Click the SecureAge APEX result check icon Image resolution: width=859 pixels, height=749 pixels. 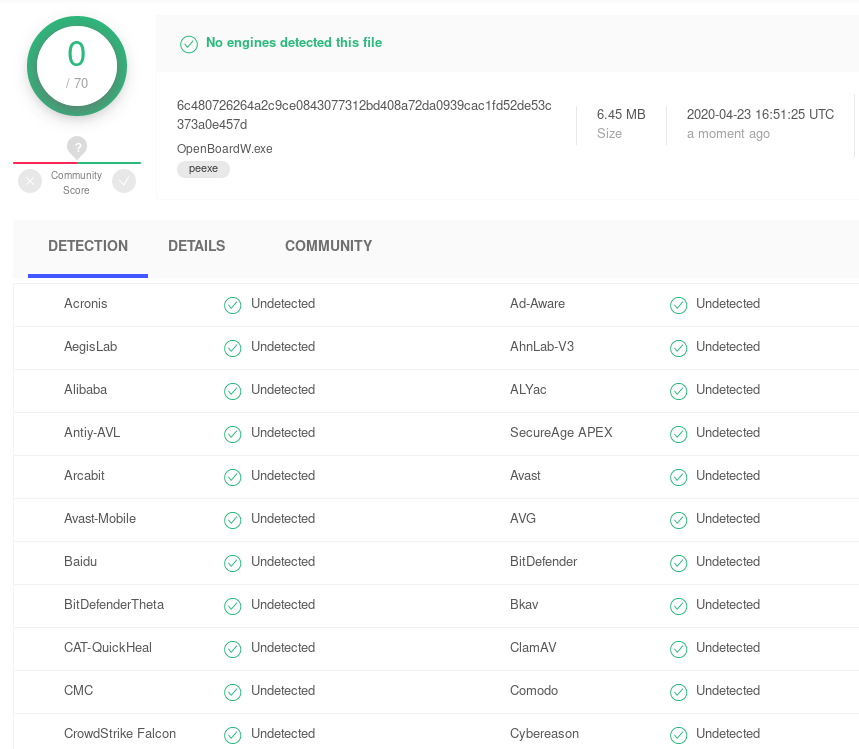coord(679,434)
